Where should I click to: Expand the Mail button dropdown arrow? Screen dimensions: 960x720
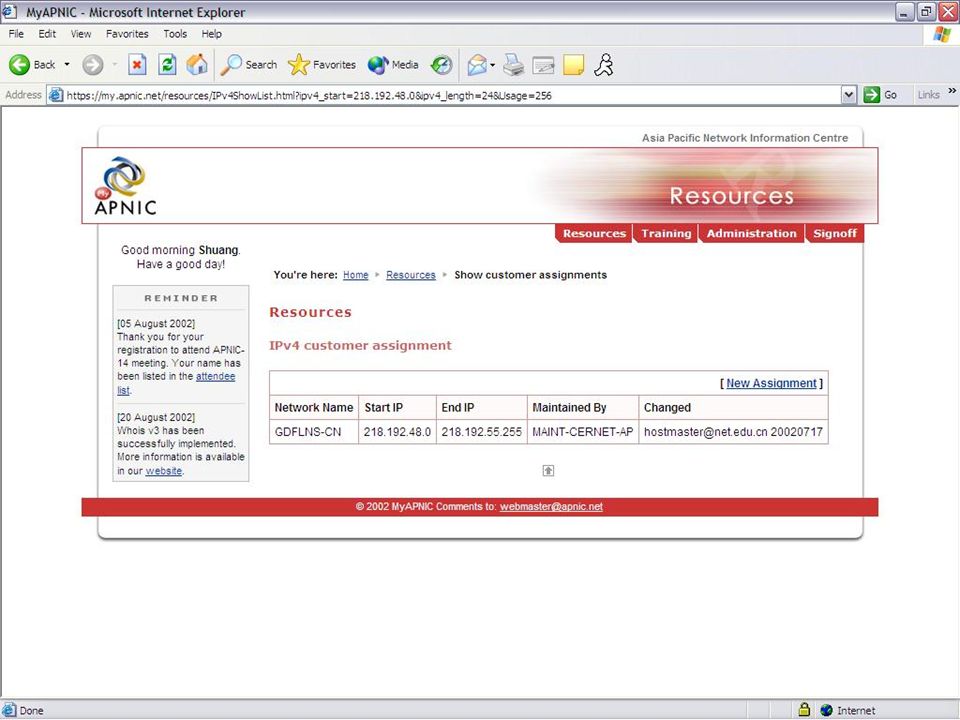point(492,64)
